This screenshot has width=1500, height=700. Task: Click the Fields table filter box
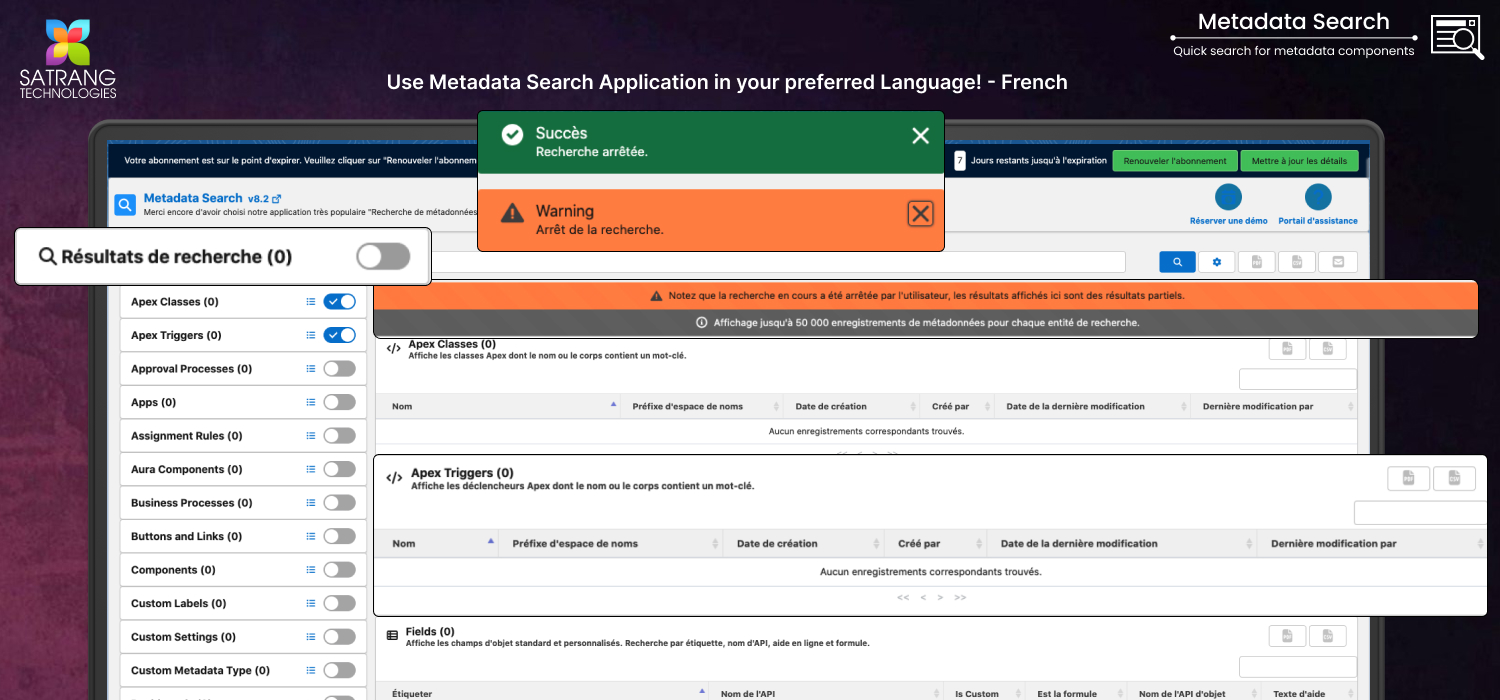[1298, 667]
